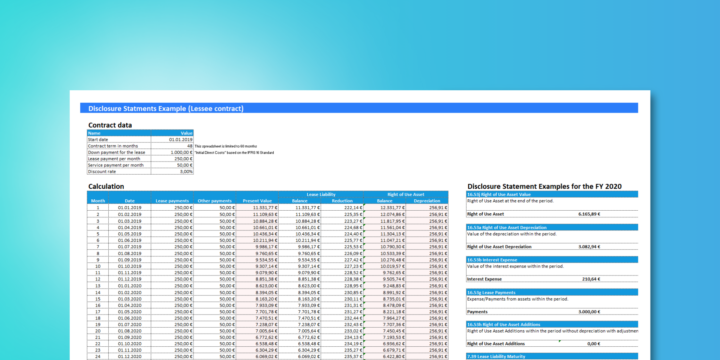The width and height of the screenshot is (720, 360).
Task: Click the 'Present Value' column header
Action: pyautogui.click(x=258, y=201)
